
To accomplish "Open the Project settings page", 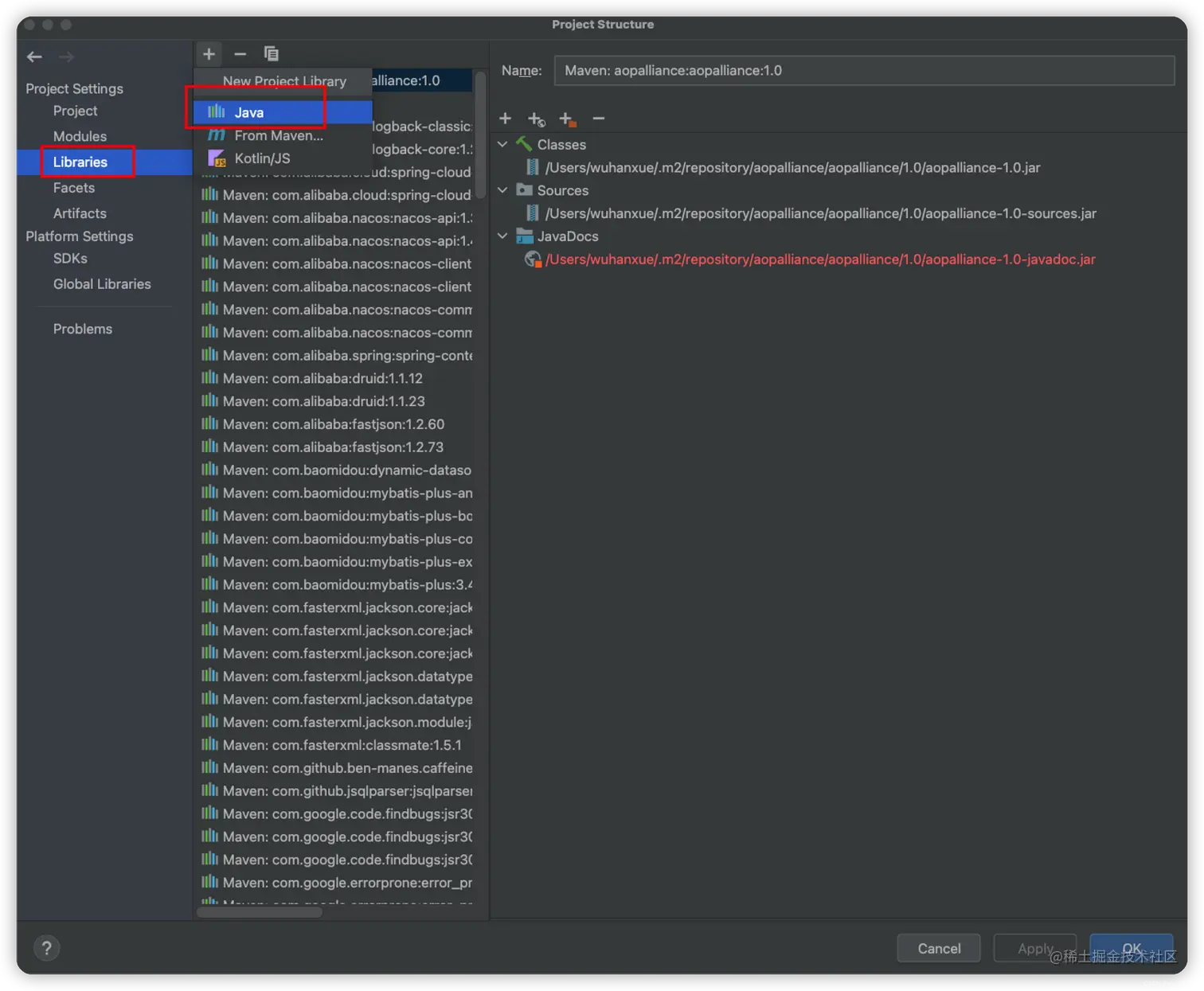I will (75, 111).
